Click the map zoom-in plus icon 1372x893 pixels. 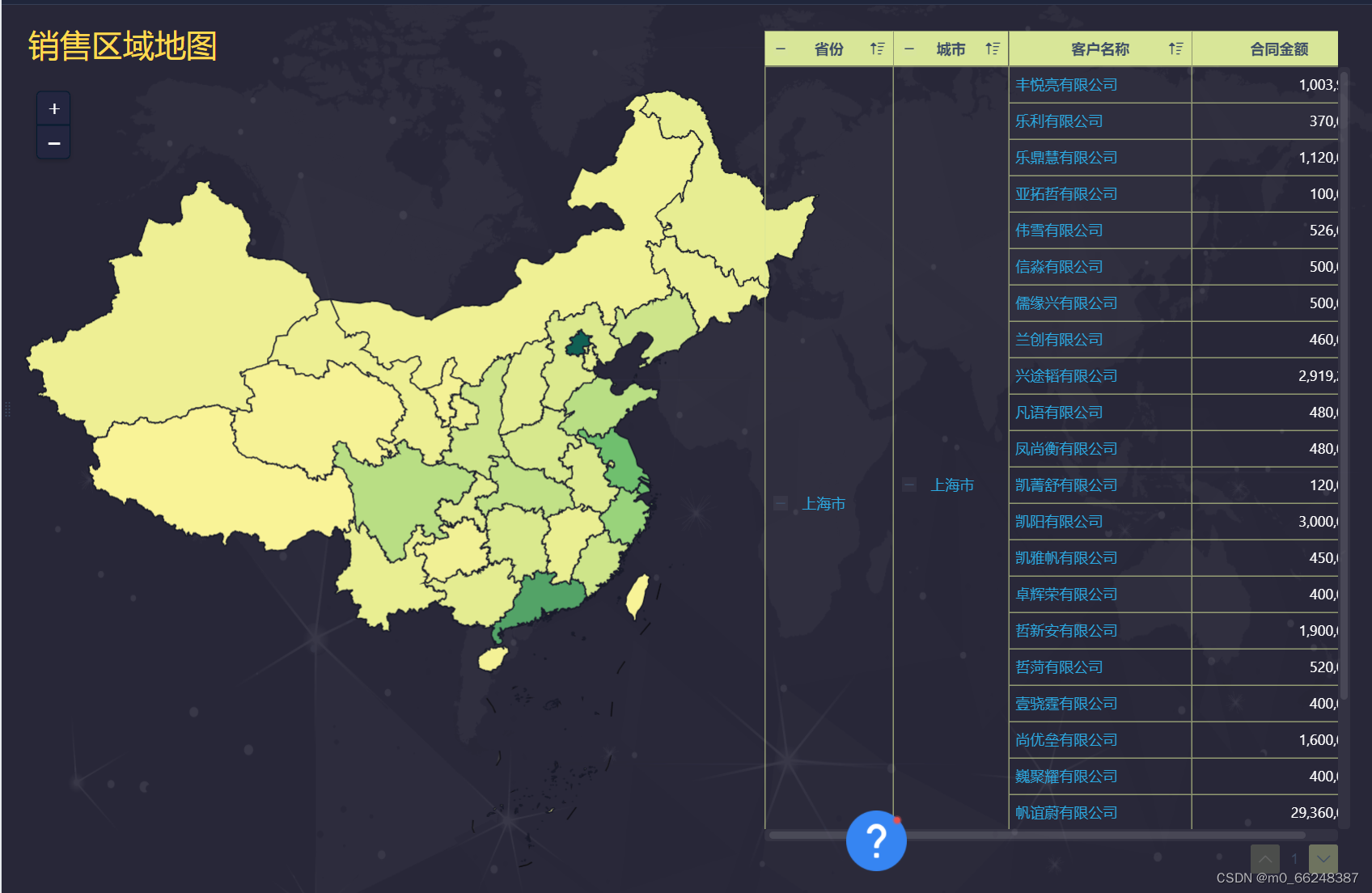[53, 108]
